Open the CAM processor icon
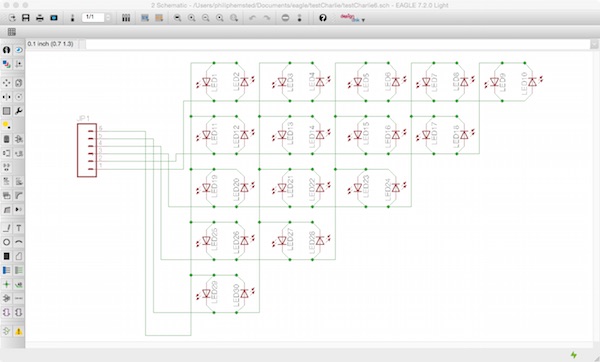The image size is (600, 362). [x=54, y=18]
